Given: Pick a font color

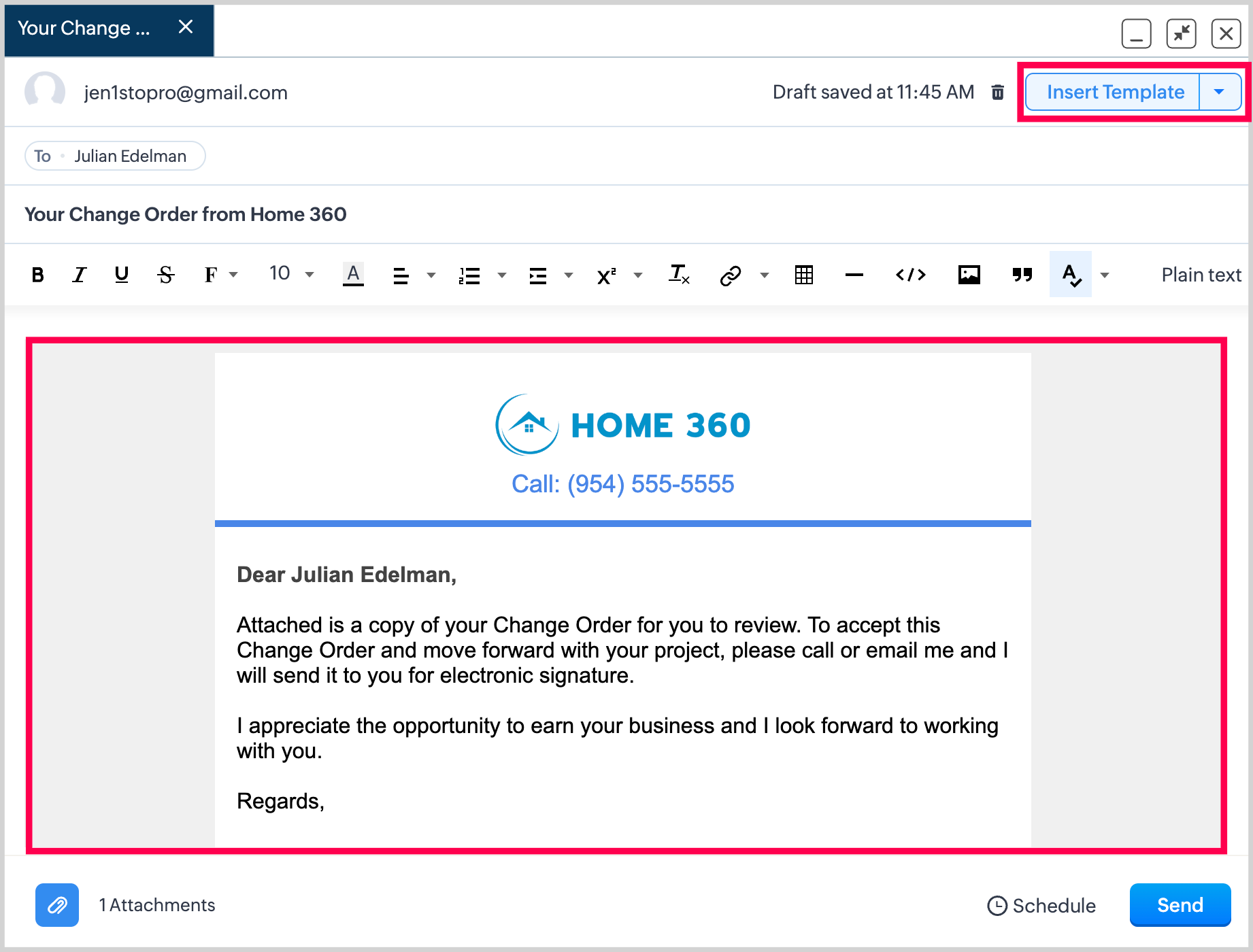Looking at the screenshot, I should point(353,275).
